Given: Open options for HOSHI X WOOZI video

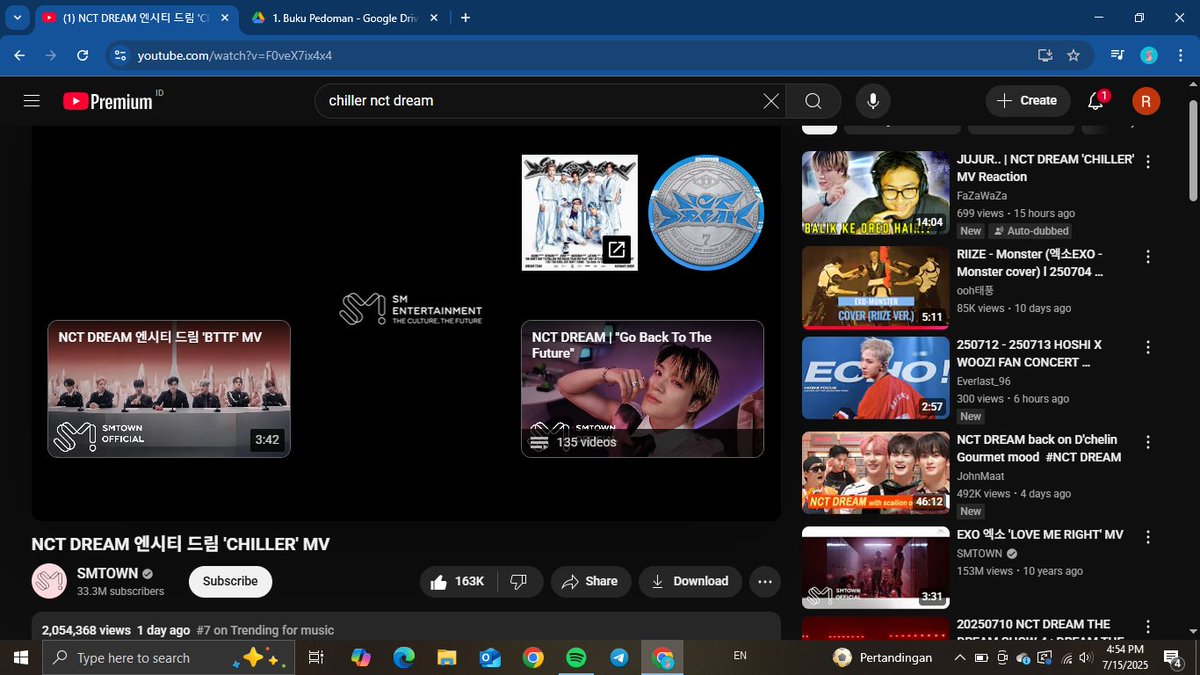Looking at the screenshot, I should coord(1148,346).
